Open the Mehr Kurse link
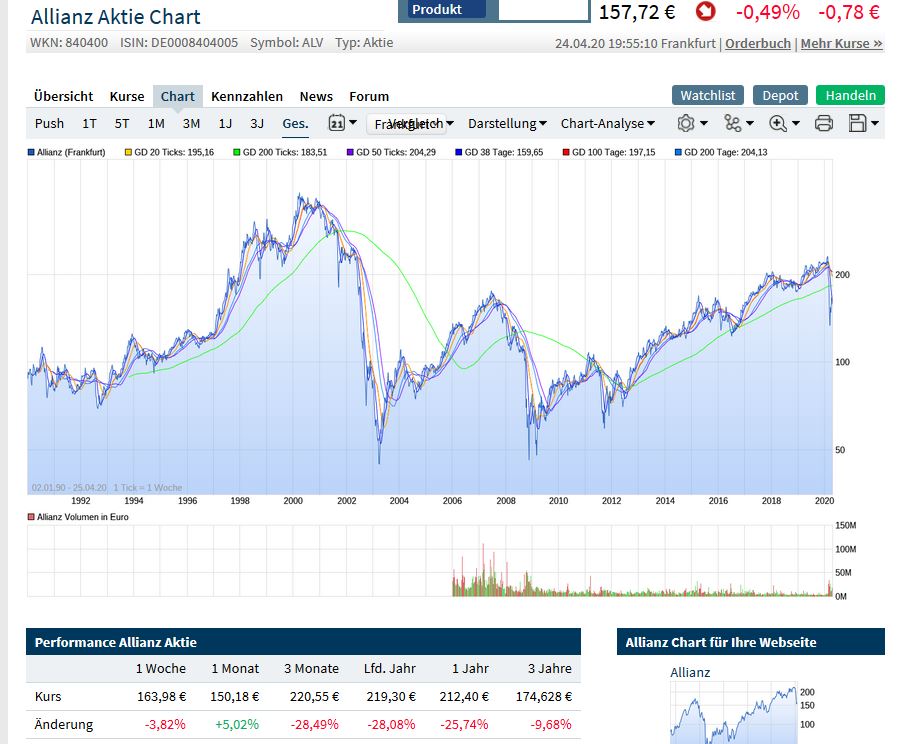 pos(841,44)
